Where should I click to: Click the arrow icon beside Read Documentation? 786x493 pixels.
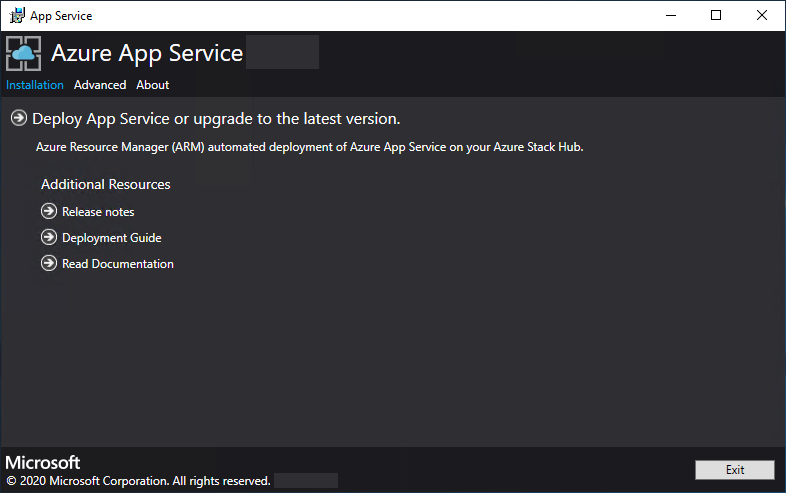49,264
